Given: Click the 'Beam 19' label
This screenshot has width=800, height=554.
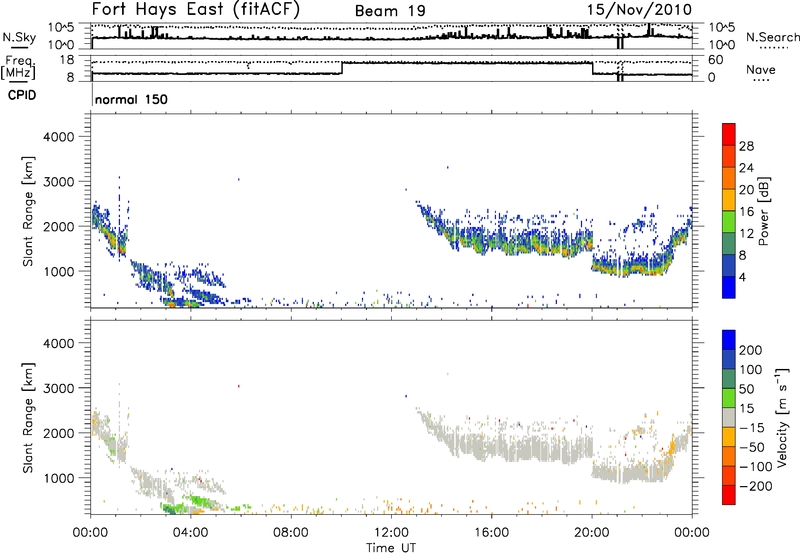Looking at the screenshot, I should pyautogui.click(x=390, y=11).
